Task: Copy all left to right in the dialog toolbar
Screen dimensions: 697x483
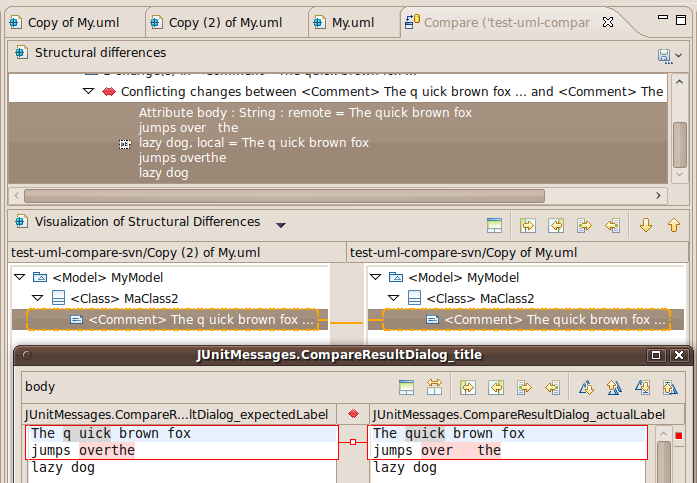Action: (x=468, y=387)
